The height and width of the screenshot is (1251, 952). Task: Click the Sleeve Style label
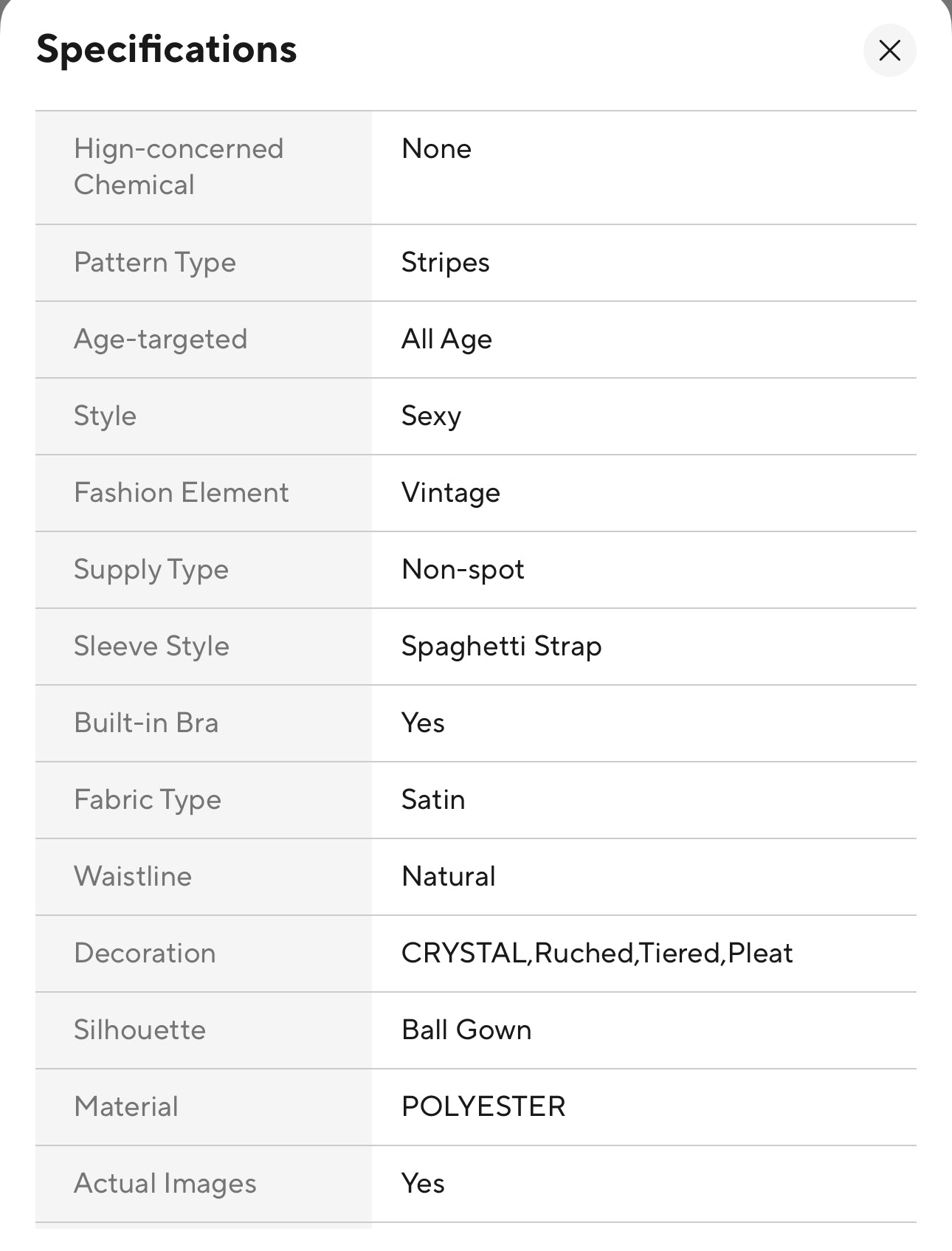151,647
